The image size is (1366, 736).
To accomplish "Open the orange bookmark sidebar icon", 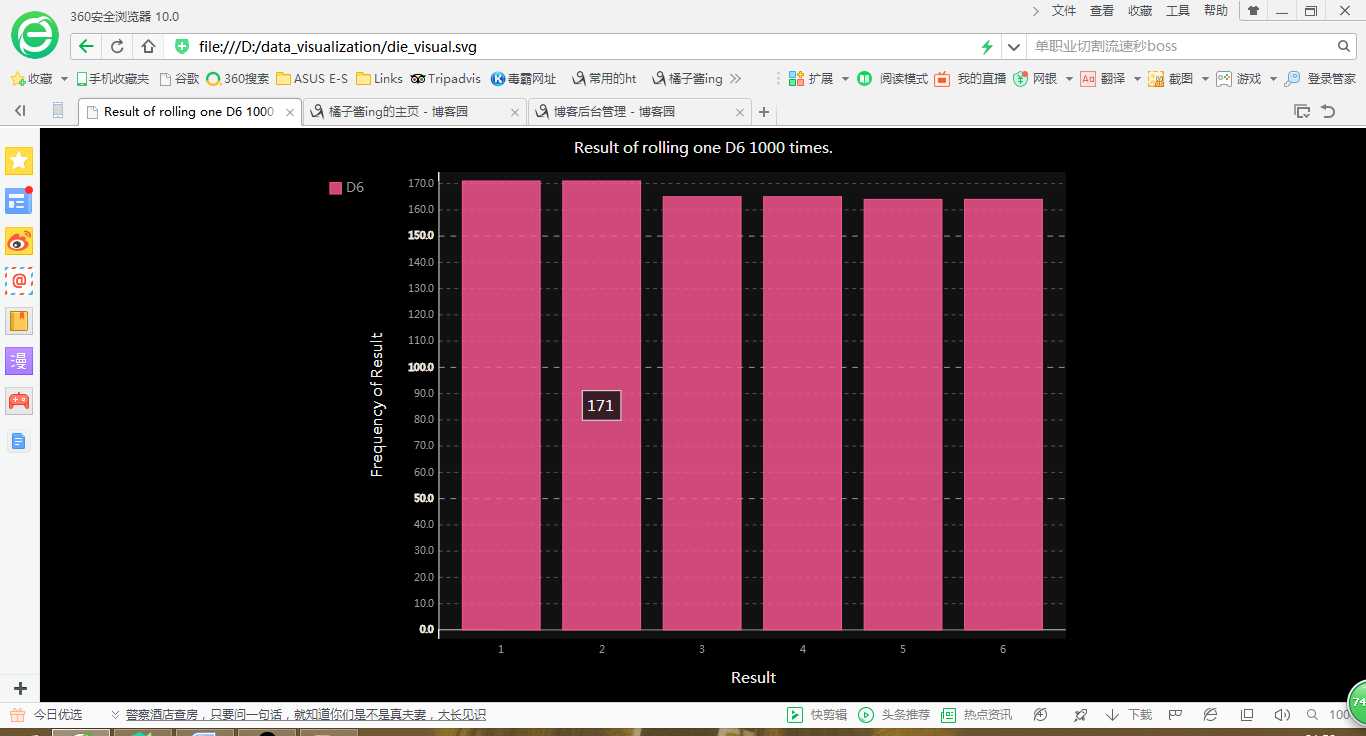I will [x=19, y=321].
